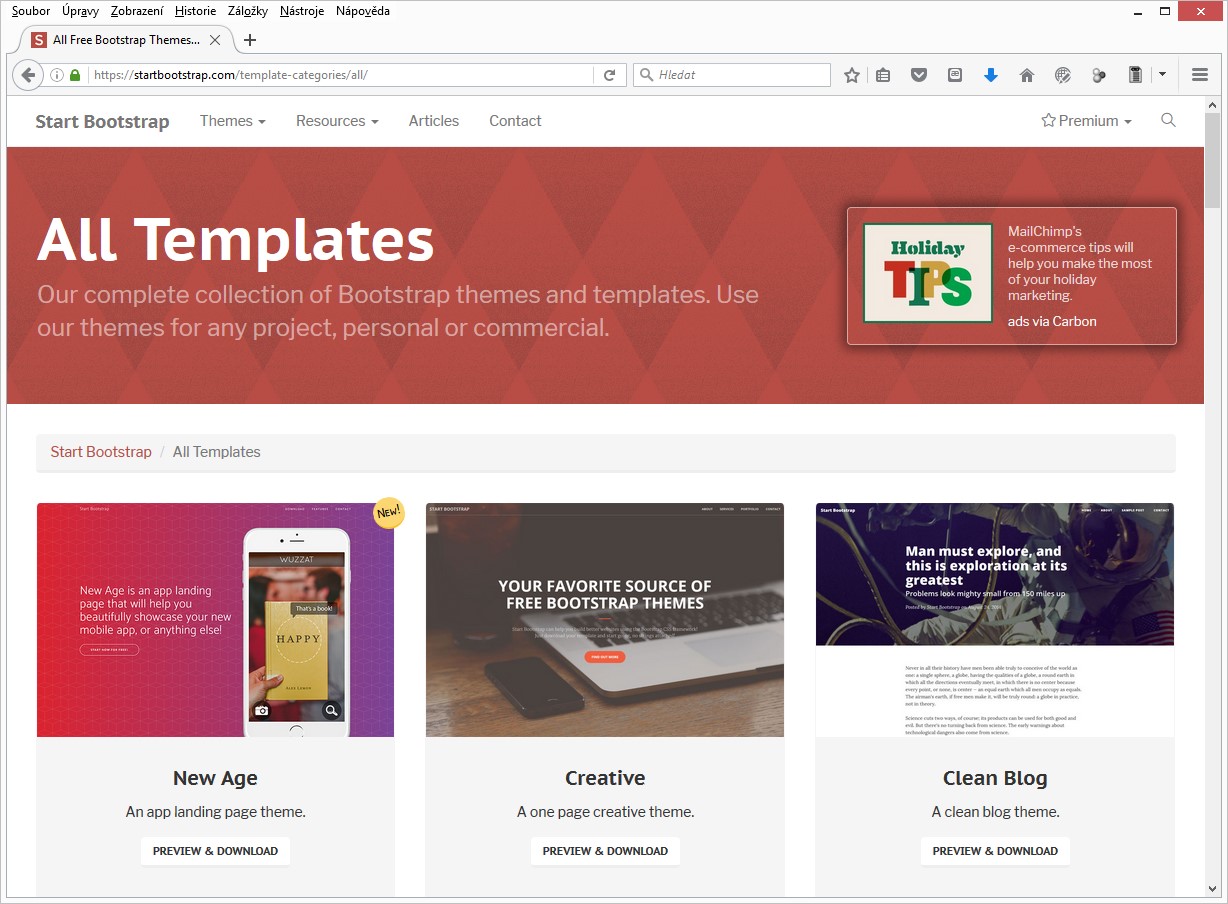This screenshot has height=904, width=1228.
Task: Open the Nápověda menu
Action: pyautogui.click(x=363, y=11)
